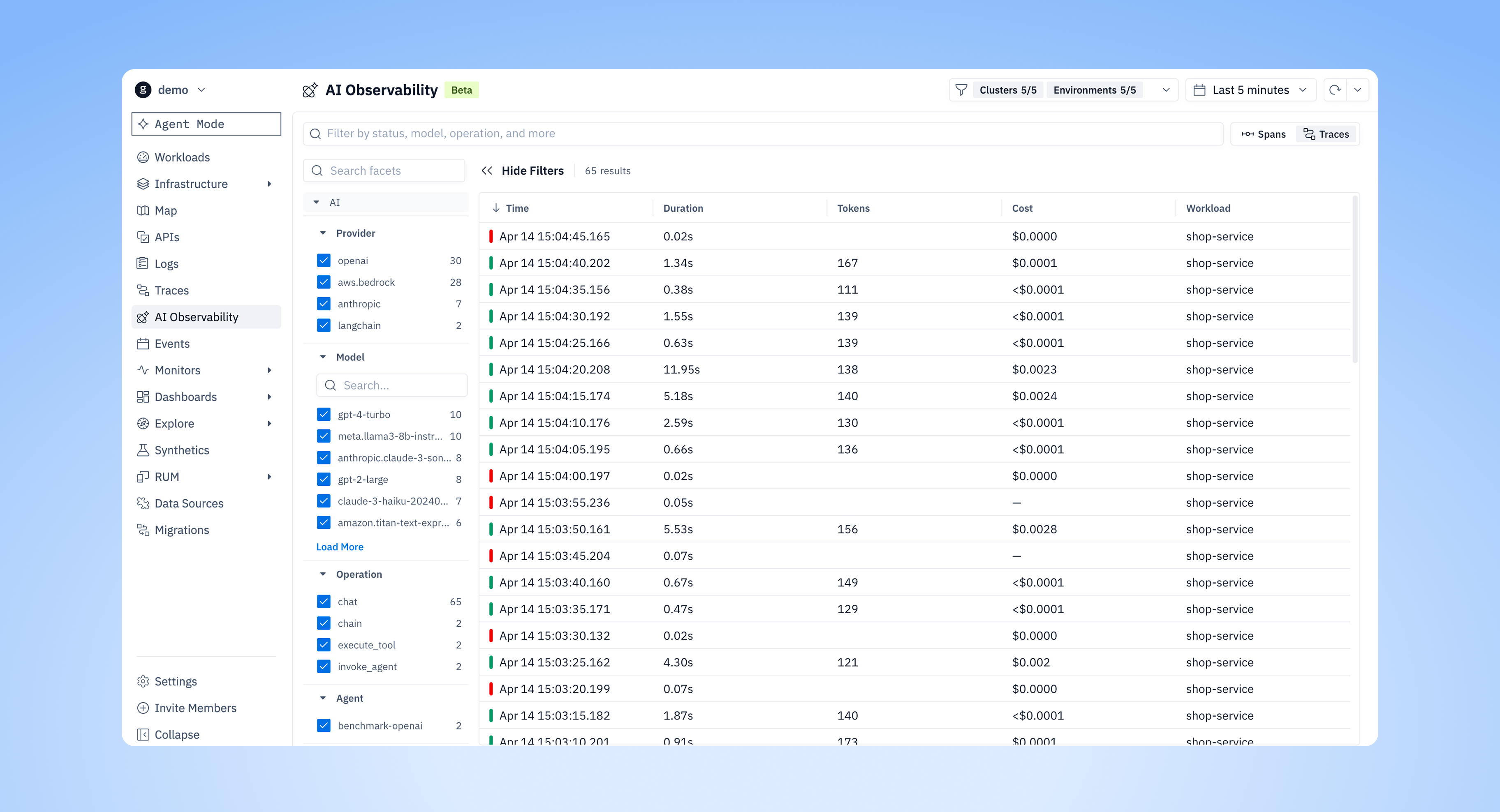Open the Map sidebar icon
Screen dimensions: 1500x812
[143, 211]
